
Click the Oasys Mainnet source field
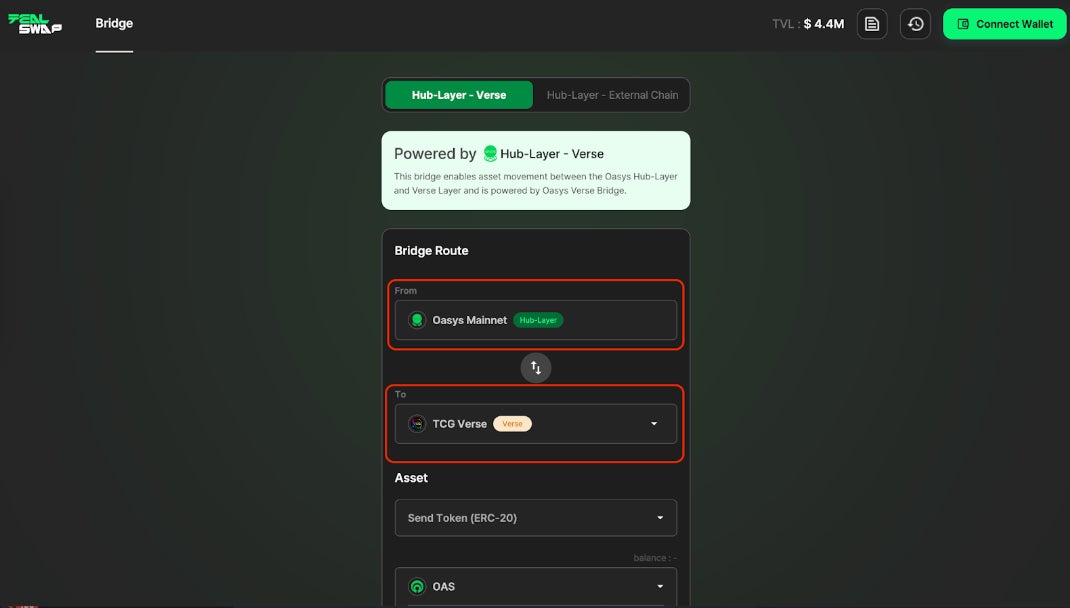[x=536, y=320]
